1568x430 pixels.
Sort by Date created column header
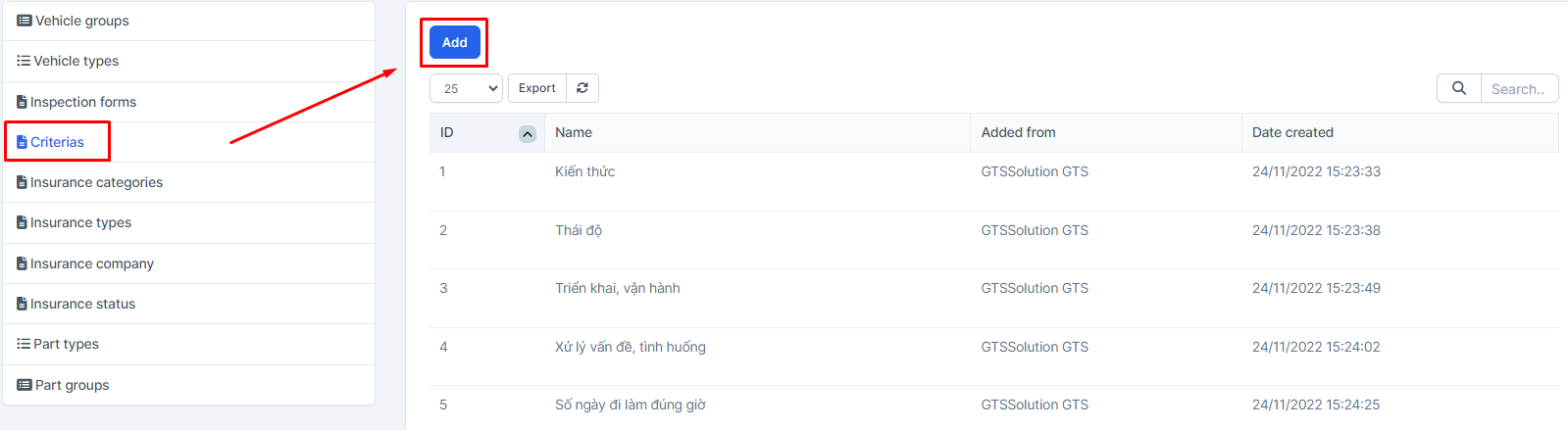click(x=1292, y=132)
